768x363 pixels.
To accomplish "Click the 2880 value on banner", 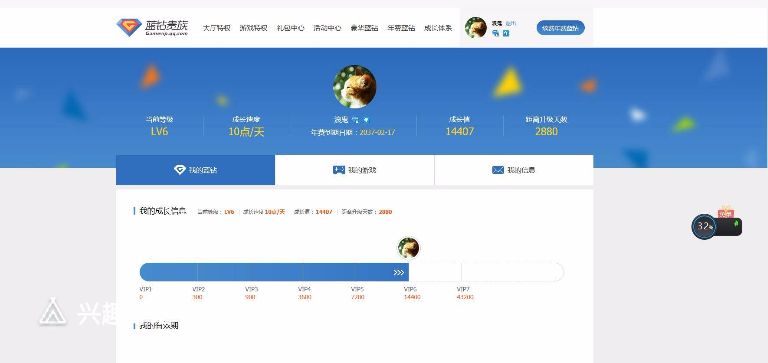I will coord(546,131).
